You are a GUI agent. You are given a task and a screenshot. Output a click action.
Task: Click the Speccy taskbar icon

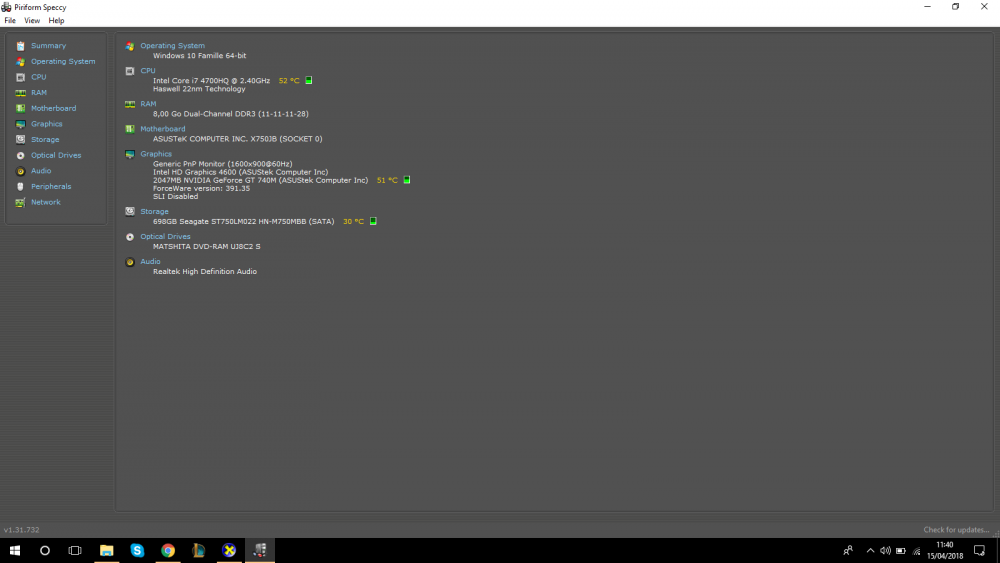(x=260, y=550)
